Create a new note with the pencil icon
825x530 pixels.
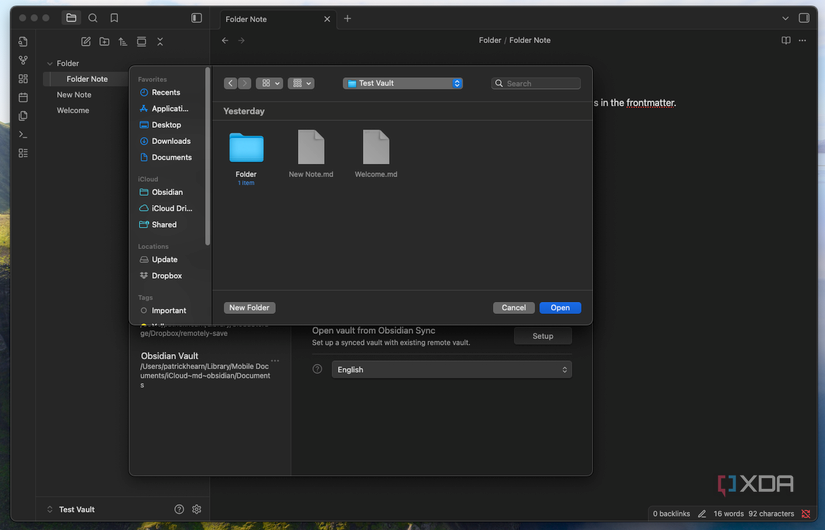86,41
